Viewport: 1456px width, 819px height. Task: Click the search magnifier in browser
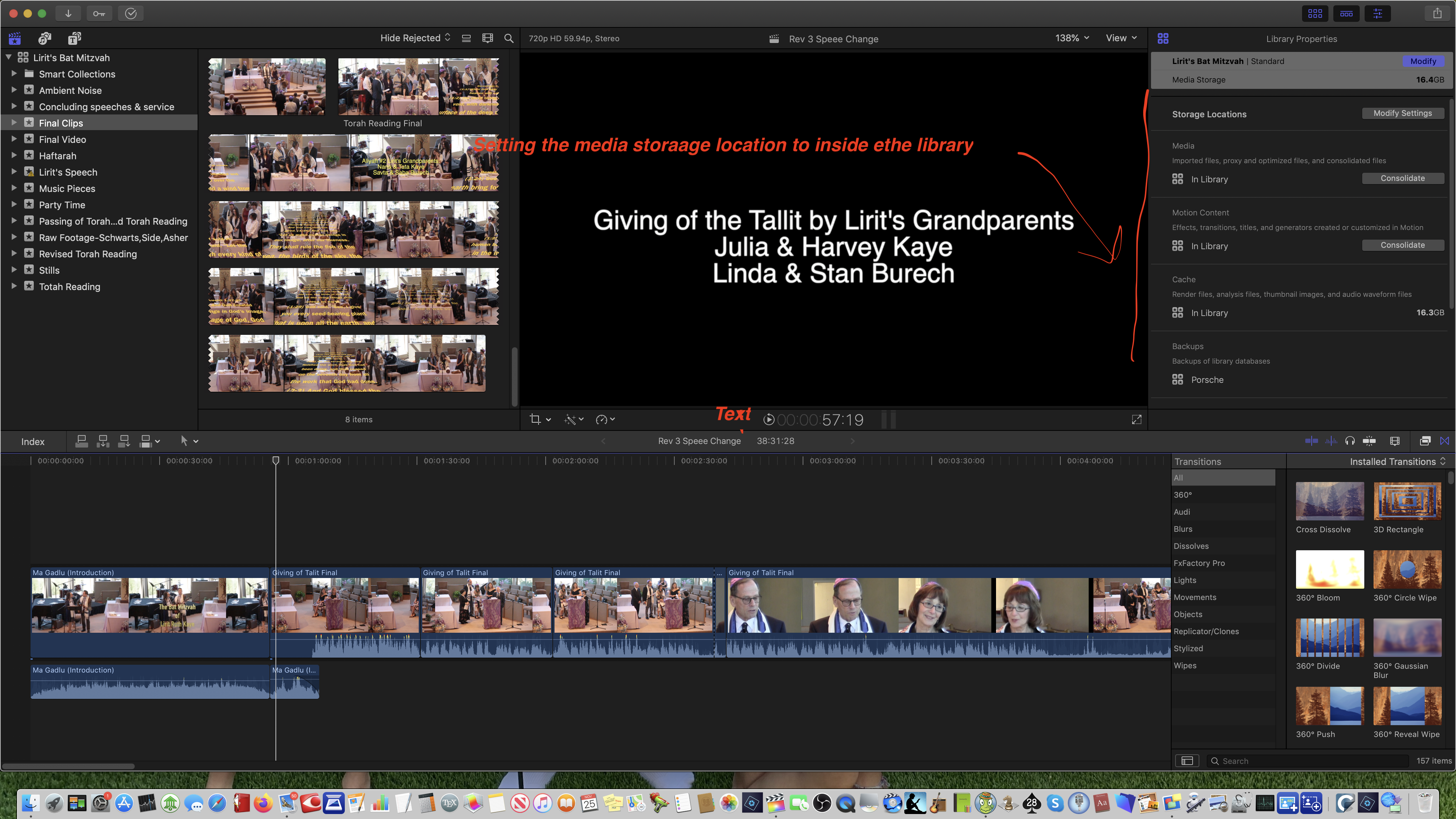click(x=509, y=38)
